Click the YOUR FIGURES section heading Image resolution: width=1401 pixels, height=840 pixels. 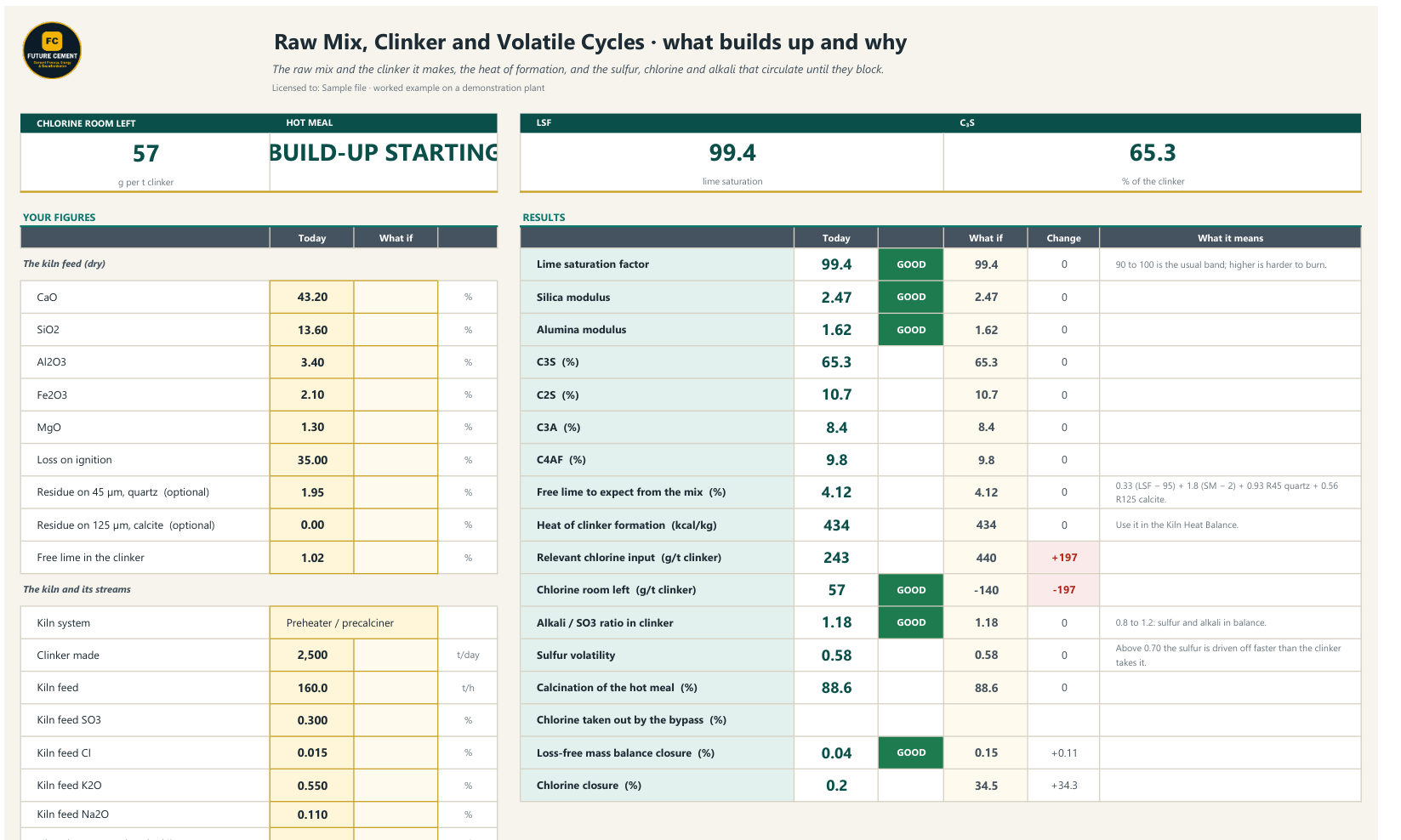coord(59,218)
